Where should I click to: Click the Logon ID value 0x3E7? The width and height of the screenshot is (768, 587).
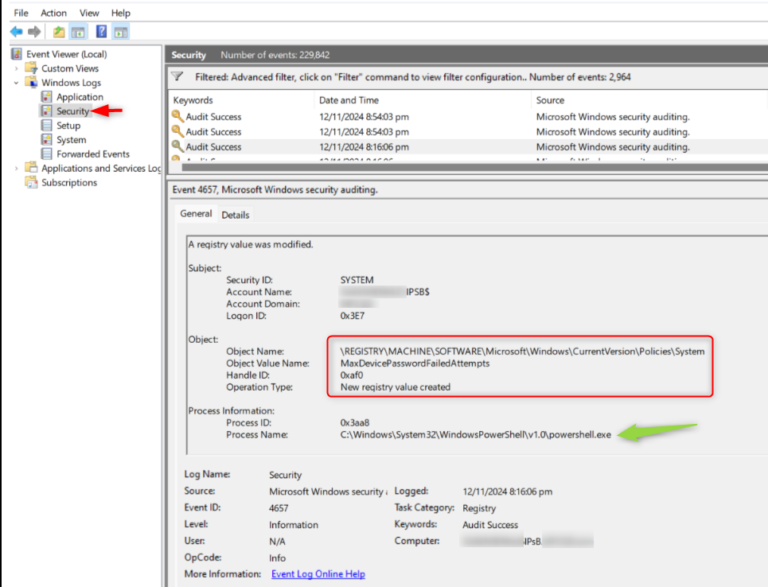tap(352, 316)
